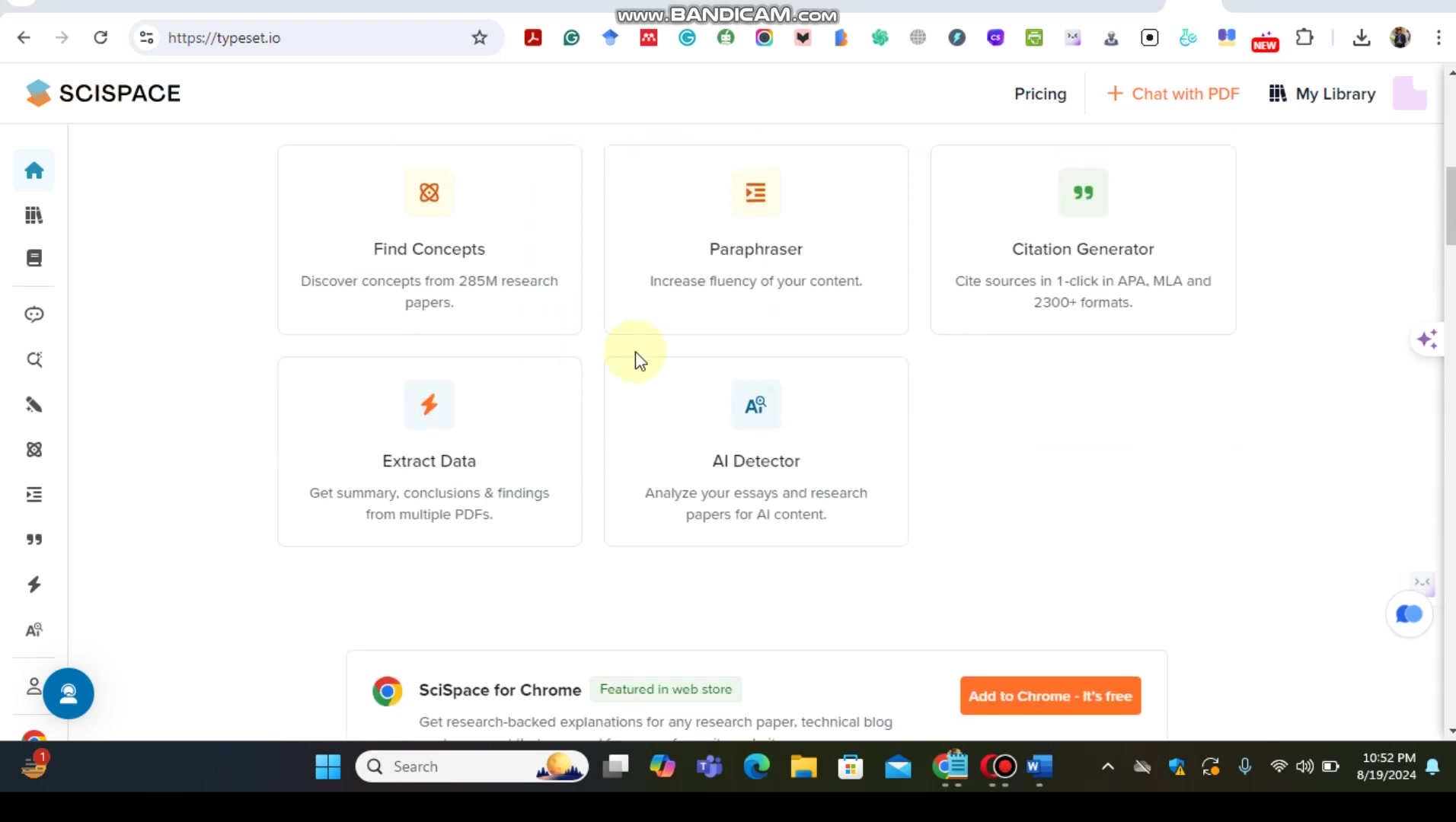This screenshot has width=1456, height=822.
Task: Open the Find Concepts title
Action: click(429, 249)
